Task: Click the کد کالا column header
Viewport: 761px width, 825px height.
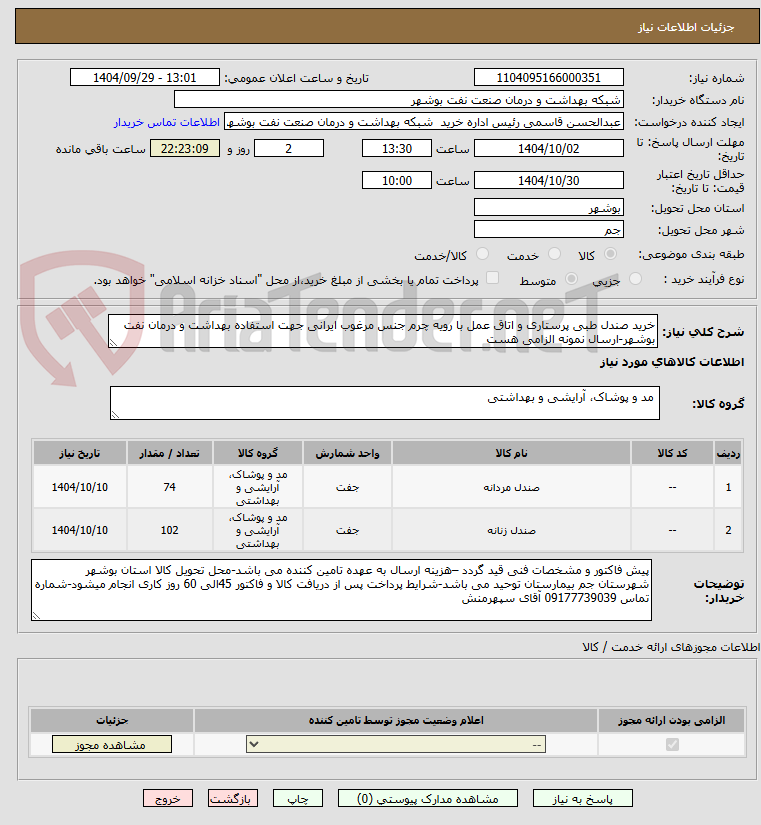Action: 672,453
